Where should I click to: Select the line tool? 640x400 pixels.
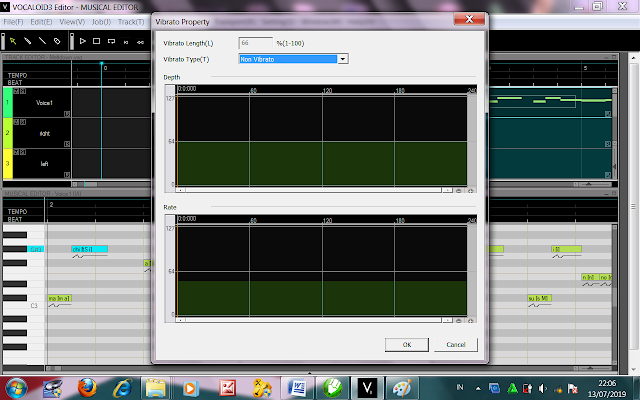(x=42, y=41)
